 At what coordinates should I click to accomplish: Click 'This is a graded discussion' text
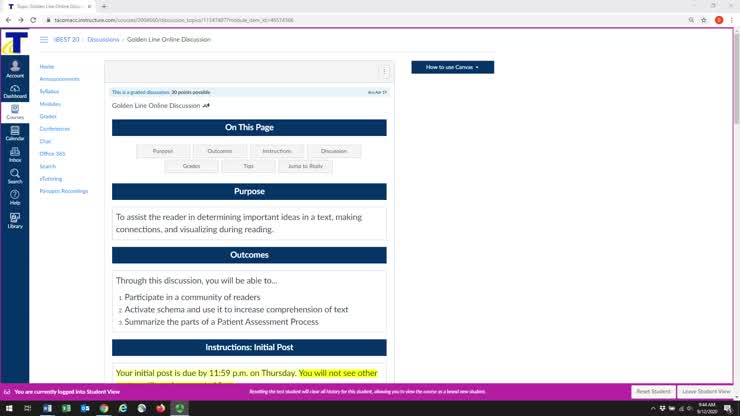[x=141, y=92]
